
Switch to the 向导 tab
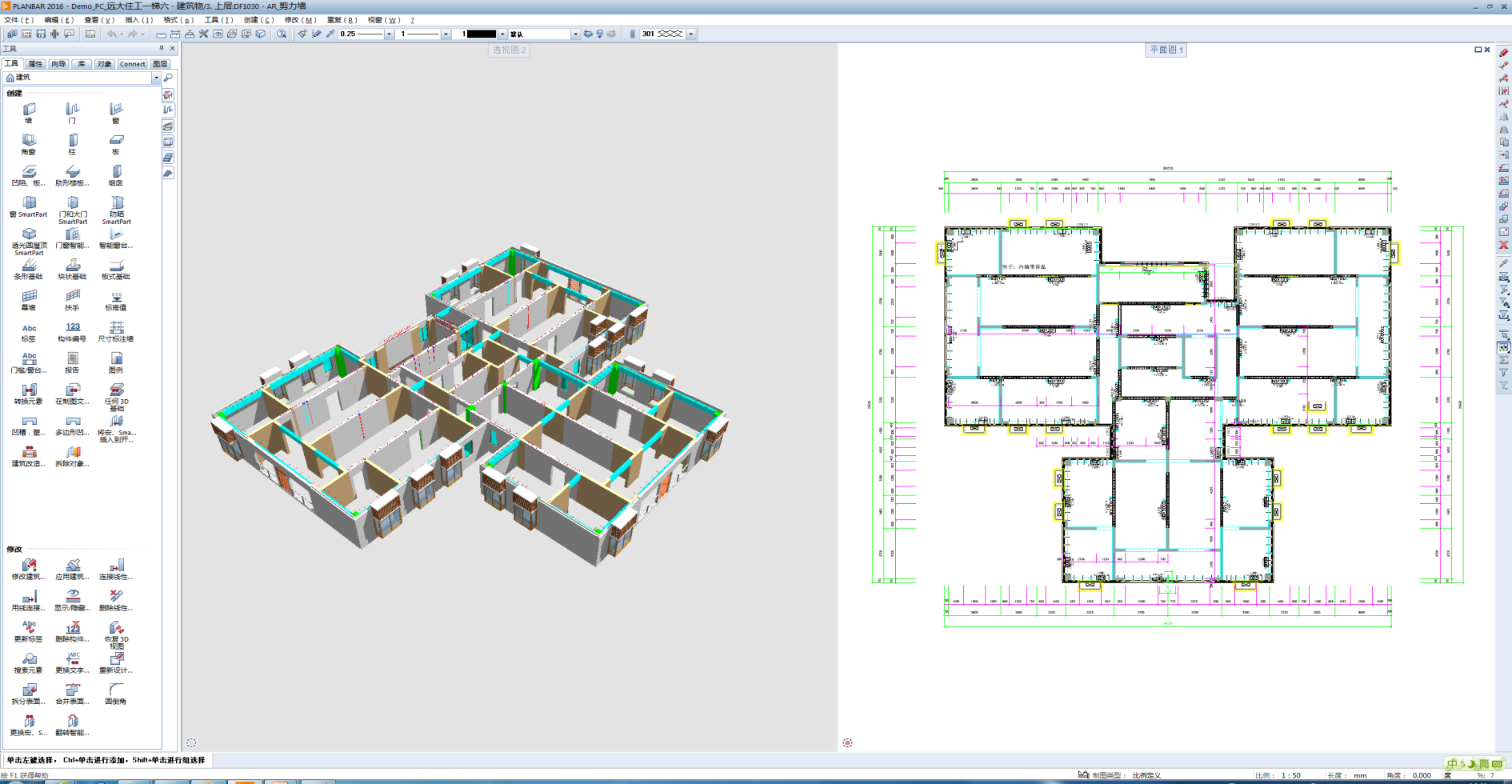(58, 64)
